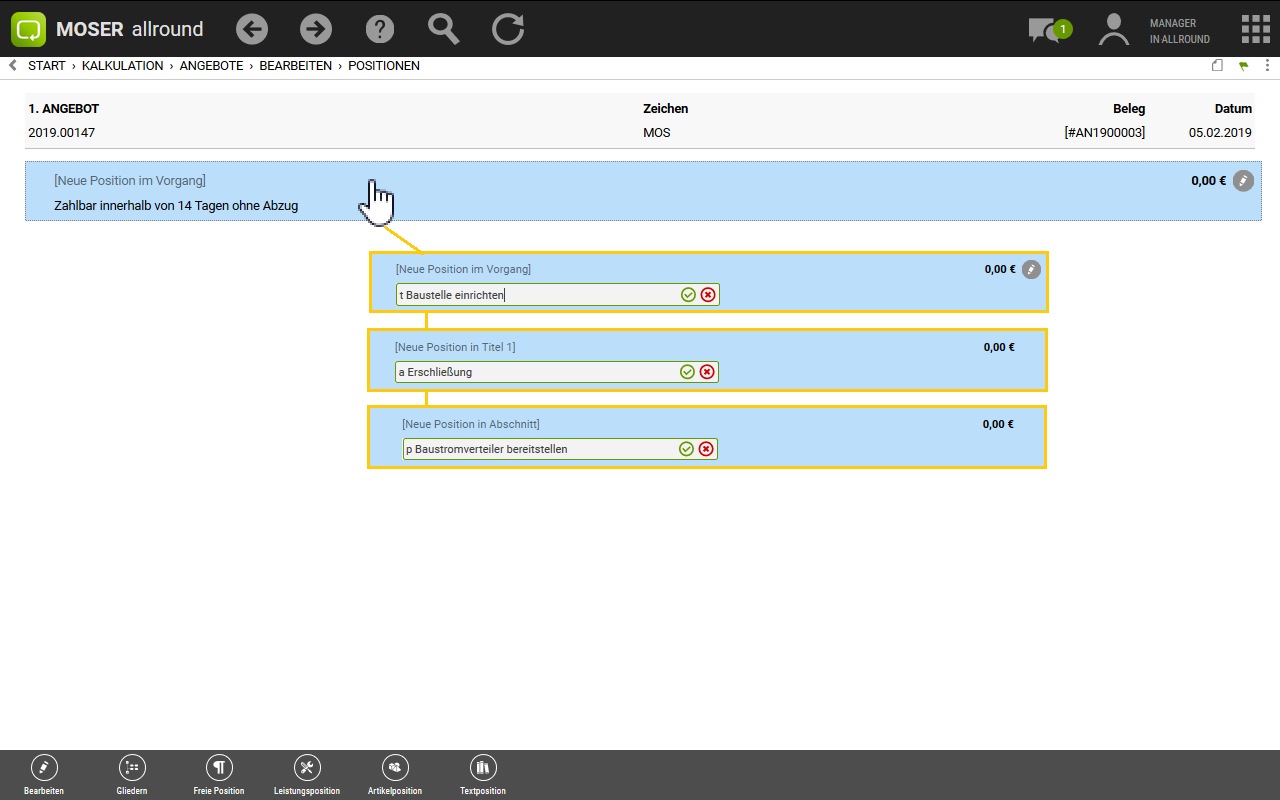Viewport: 1280px width, 800px height.
Task: Click the back arrow navigation icon
Action: coord(252,29)
